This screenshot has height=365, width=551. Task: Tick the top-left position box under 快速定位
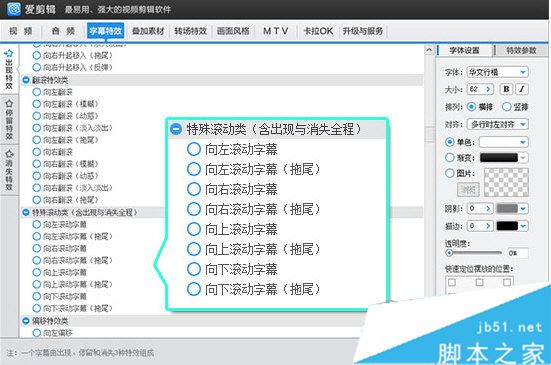[452, 282]
